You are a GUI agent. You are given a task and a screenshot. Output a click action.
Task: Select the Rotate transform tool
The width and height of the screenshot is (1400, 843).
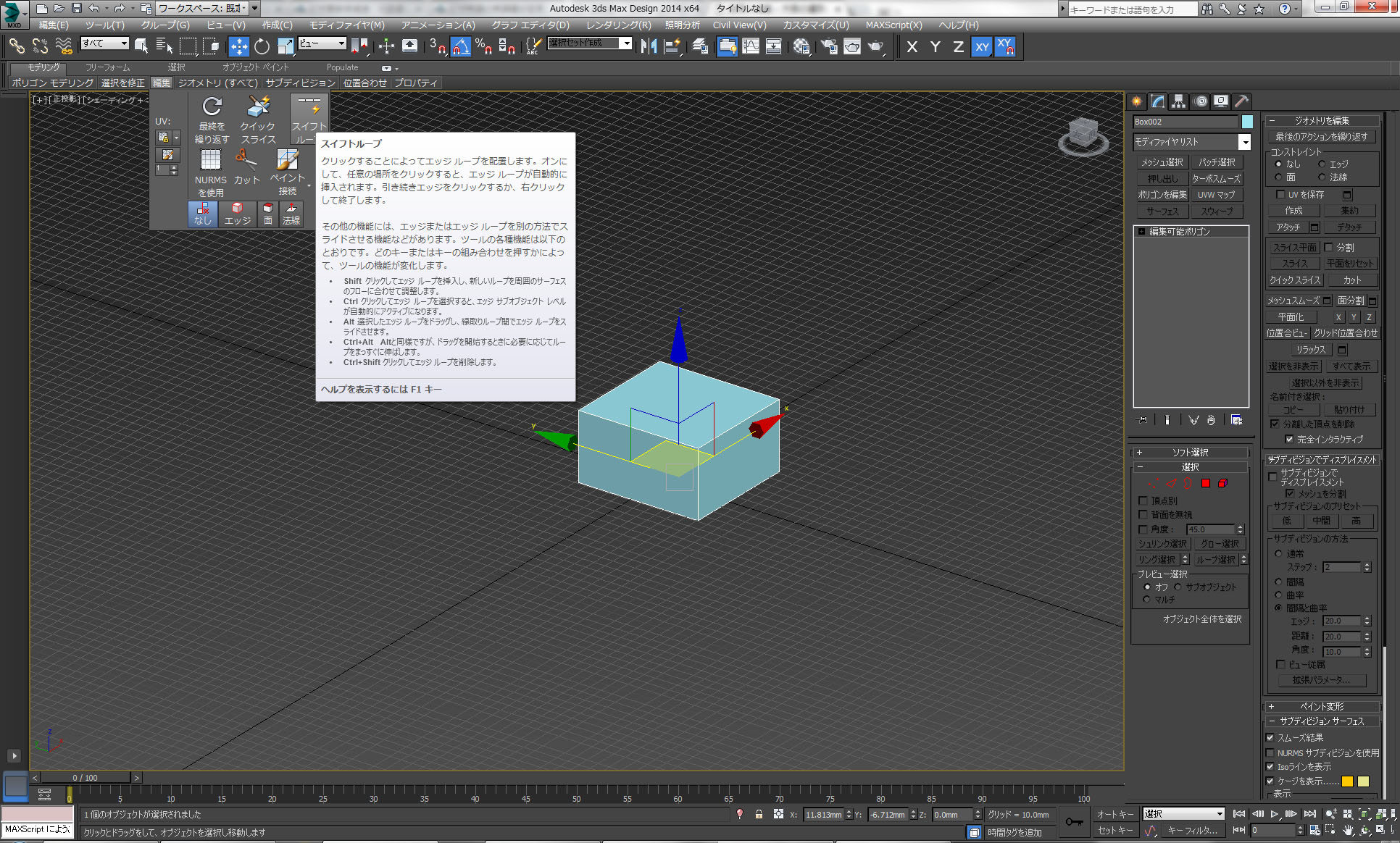(262, 46)
